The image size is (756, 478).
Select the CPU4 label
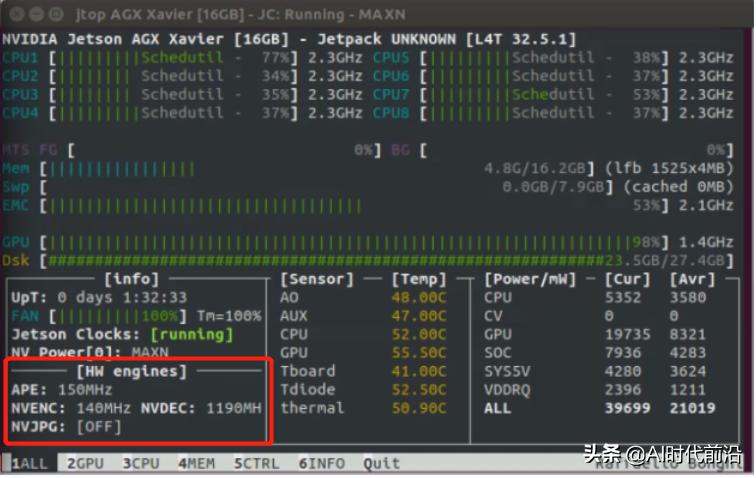click(x=20, y=113)
